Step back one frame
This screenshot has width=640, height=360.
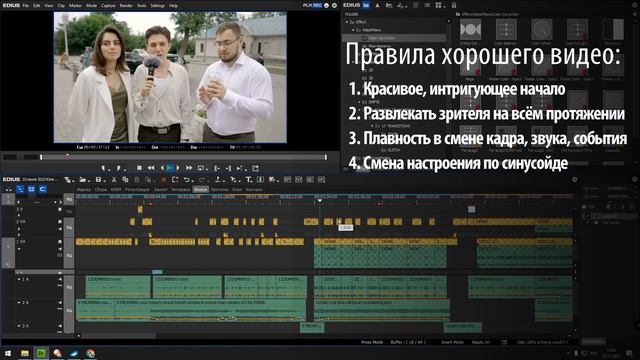pos(162,168)
